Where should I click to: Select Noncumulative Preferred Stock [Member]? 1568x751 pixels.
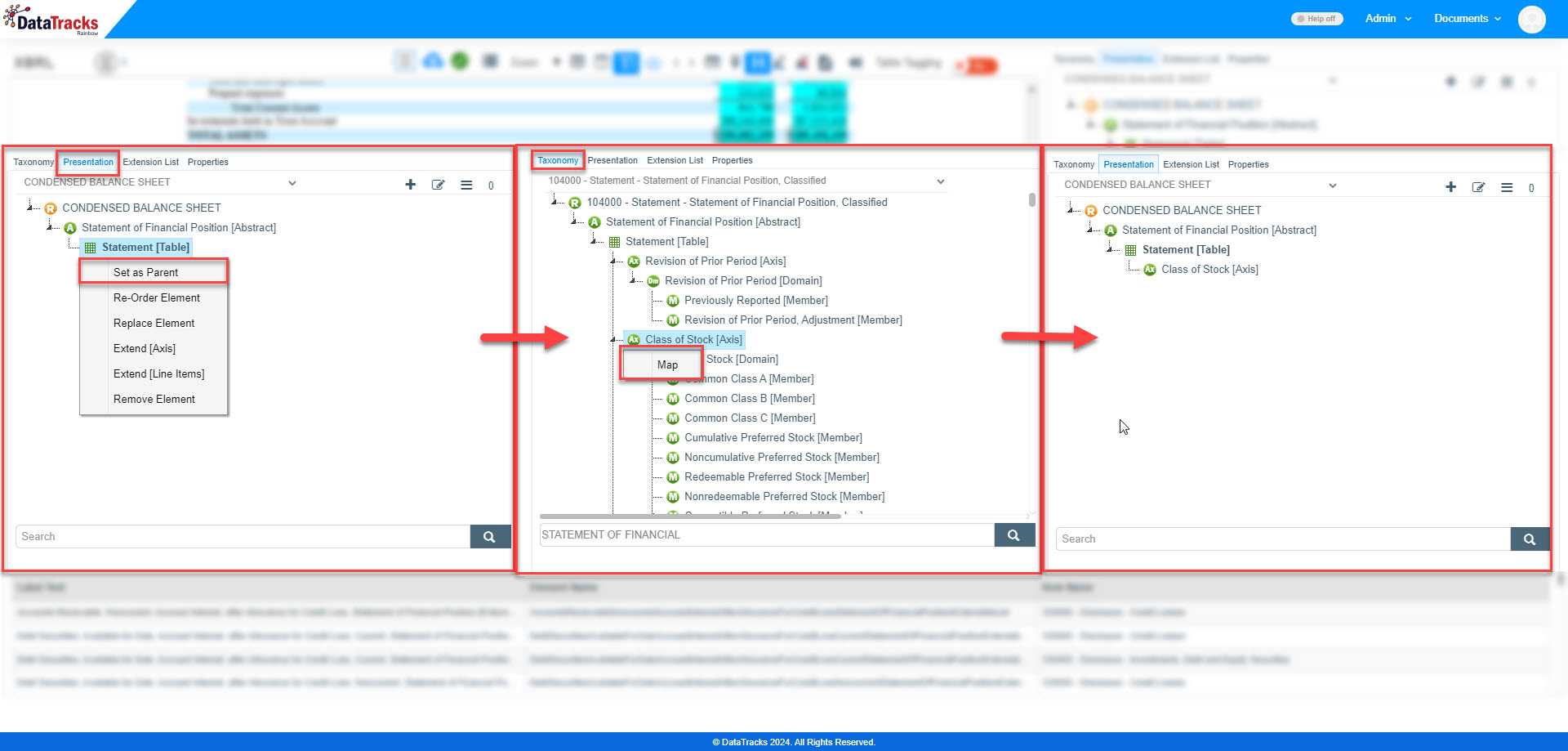pyautogui.click(x=782, y=458)
